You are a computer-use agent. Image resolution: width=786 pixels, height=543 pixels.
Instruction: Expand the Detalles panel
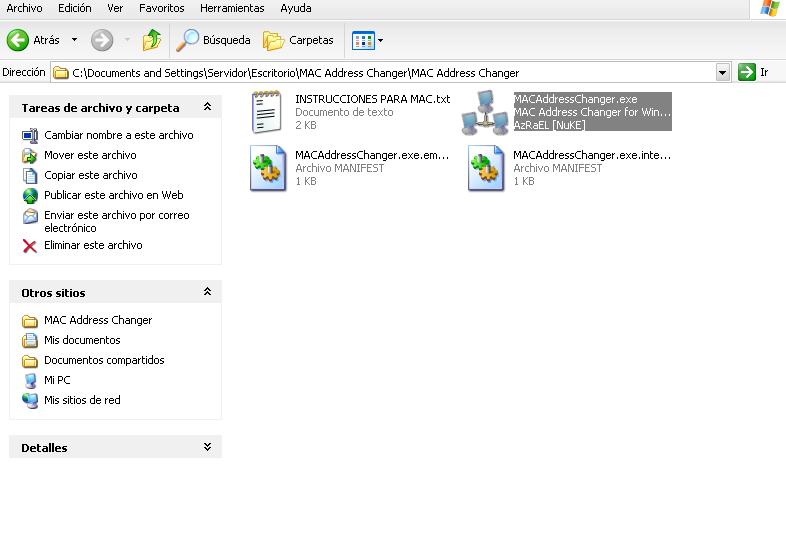[207, 447]
